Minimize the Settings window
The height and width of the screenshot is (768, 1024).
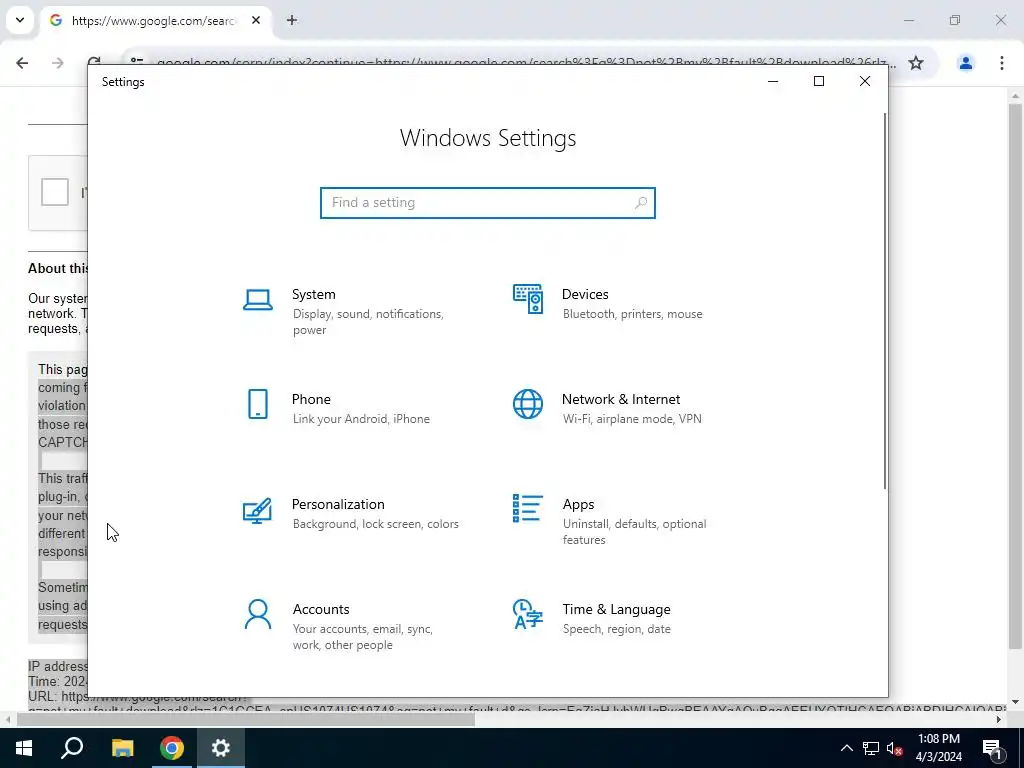tap(773, 82)
